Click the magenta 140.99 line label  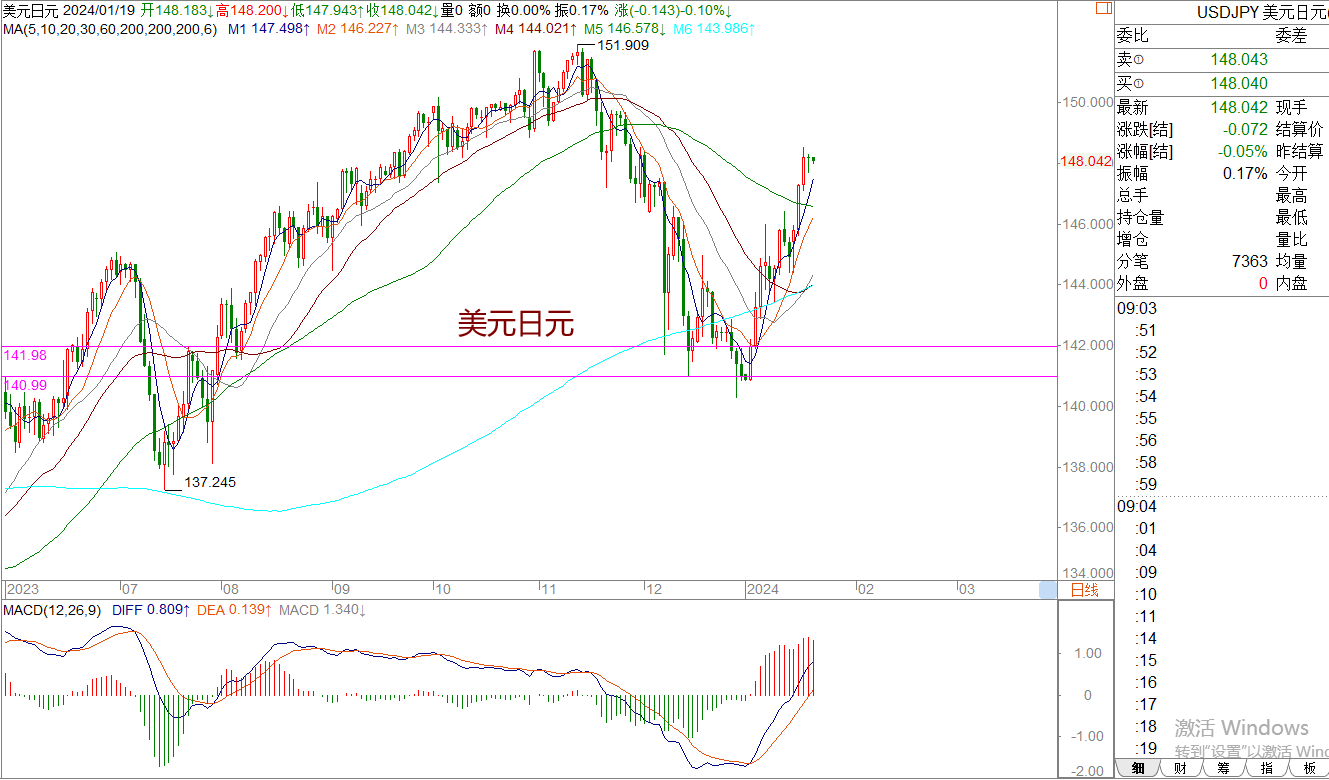25,384
